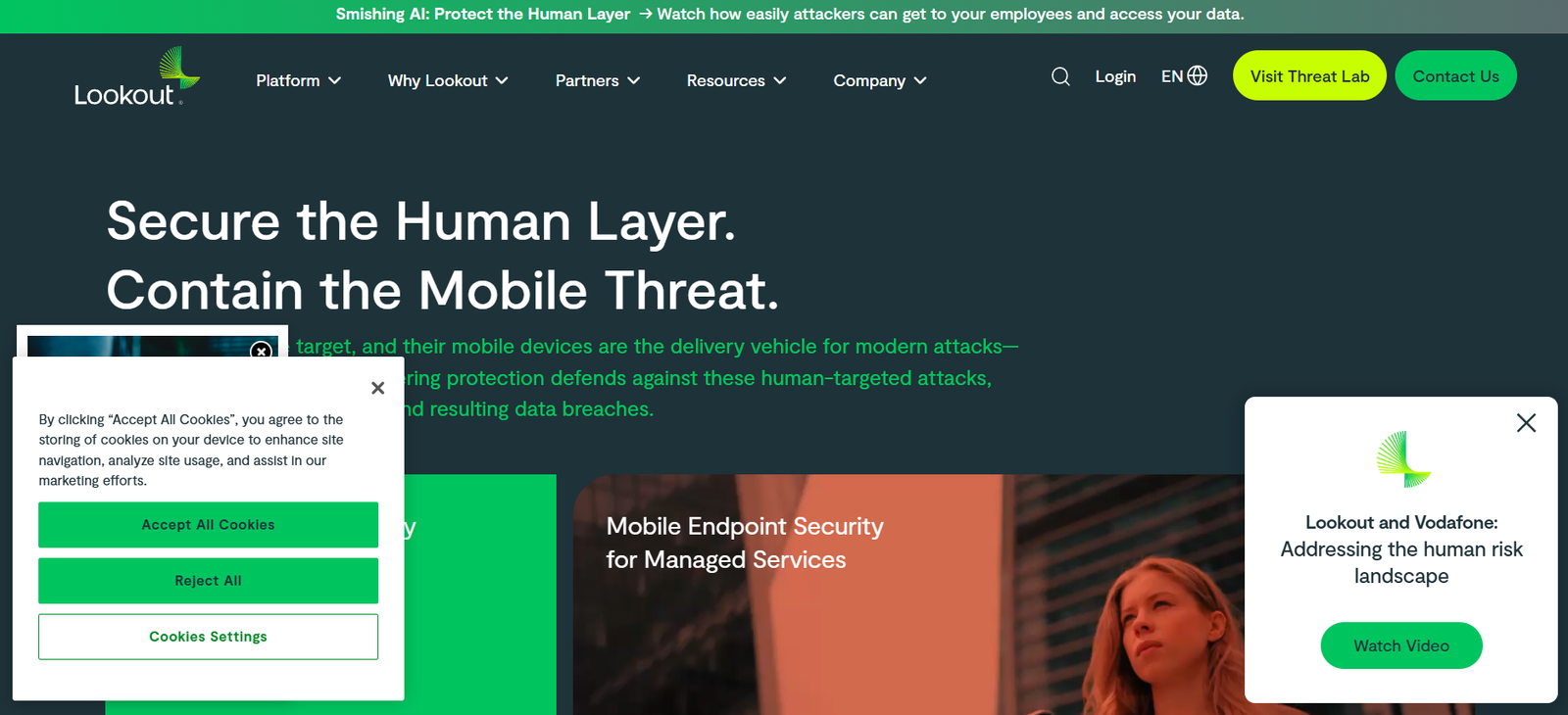Screen dimensions: 1568x715
Task: Open the Partners navigation dropdown
Action: tap(597, 80)
